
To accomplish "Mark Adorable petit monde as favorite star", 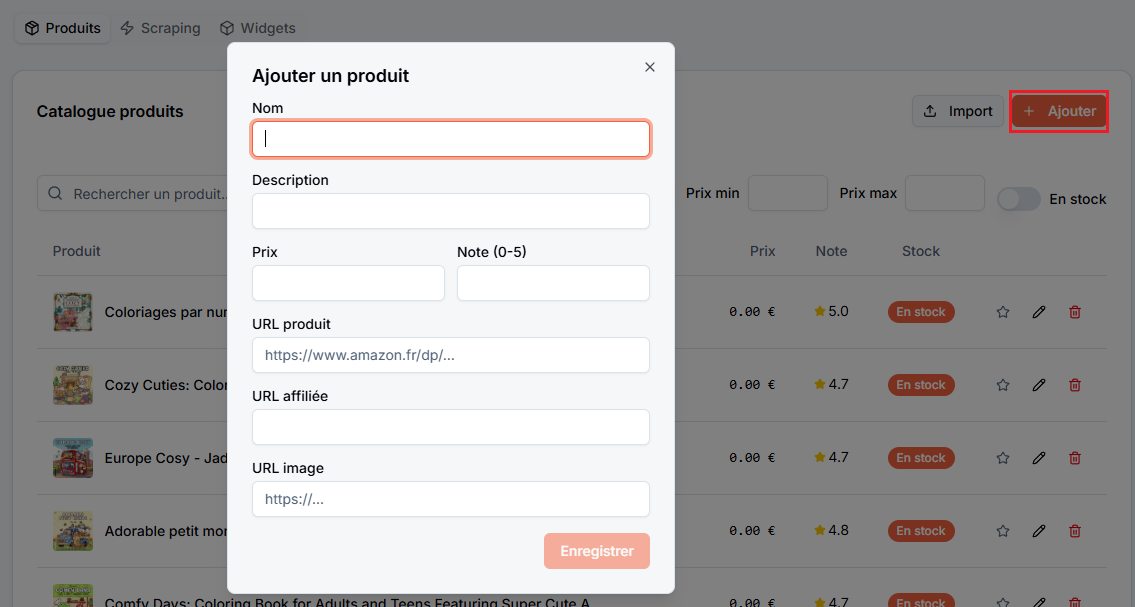I will coord(1003,531).
